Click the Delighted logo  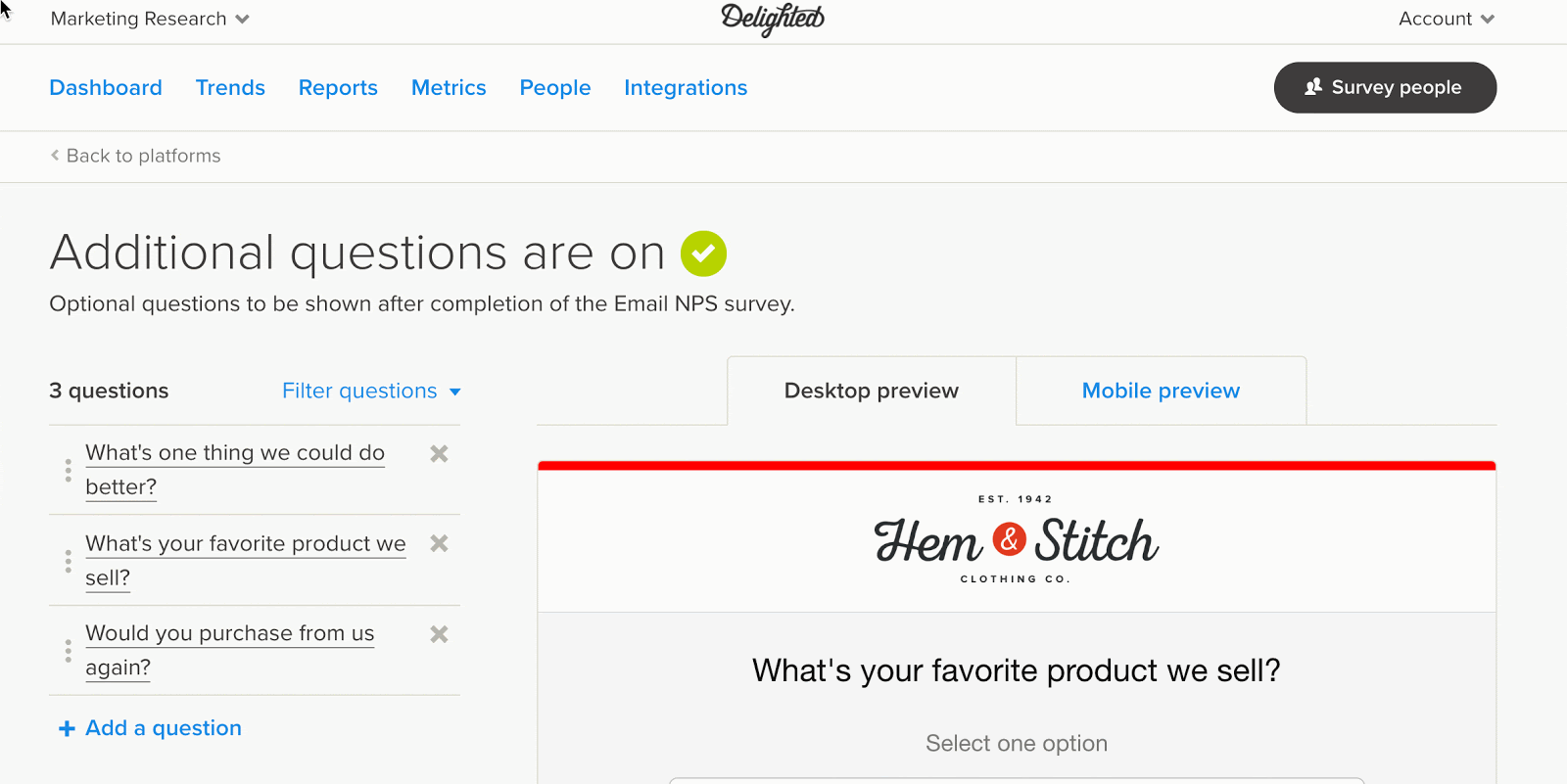tap(773, 19)
